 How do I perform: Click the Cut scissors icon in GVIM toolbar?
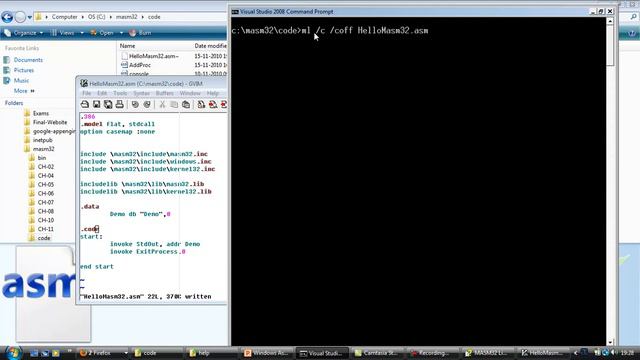pyautogui.click(x=162, y=104)
